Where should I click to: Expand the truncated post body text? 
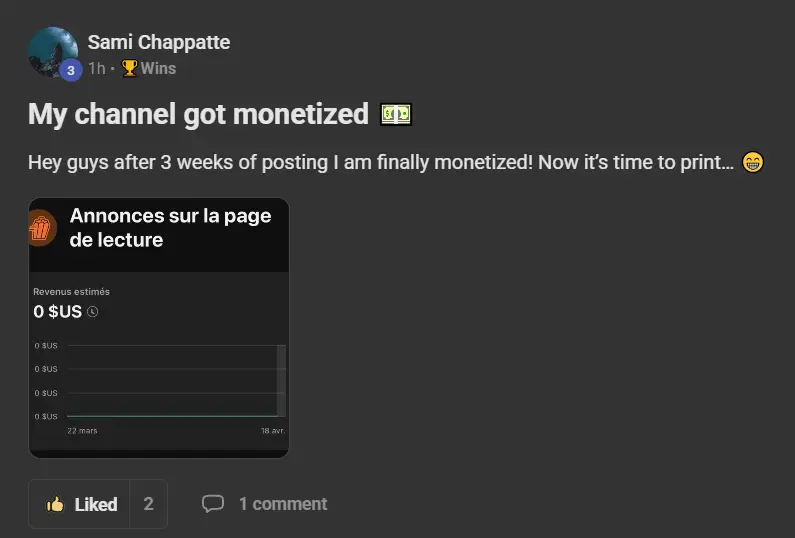click(381, 162)
